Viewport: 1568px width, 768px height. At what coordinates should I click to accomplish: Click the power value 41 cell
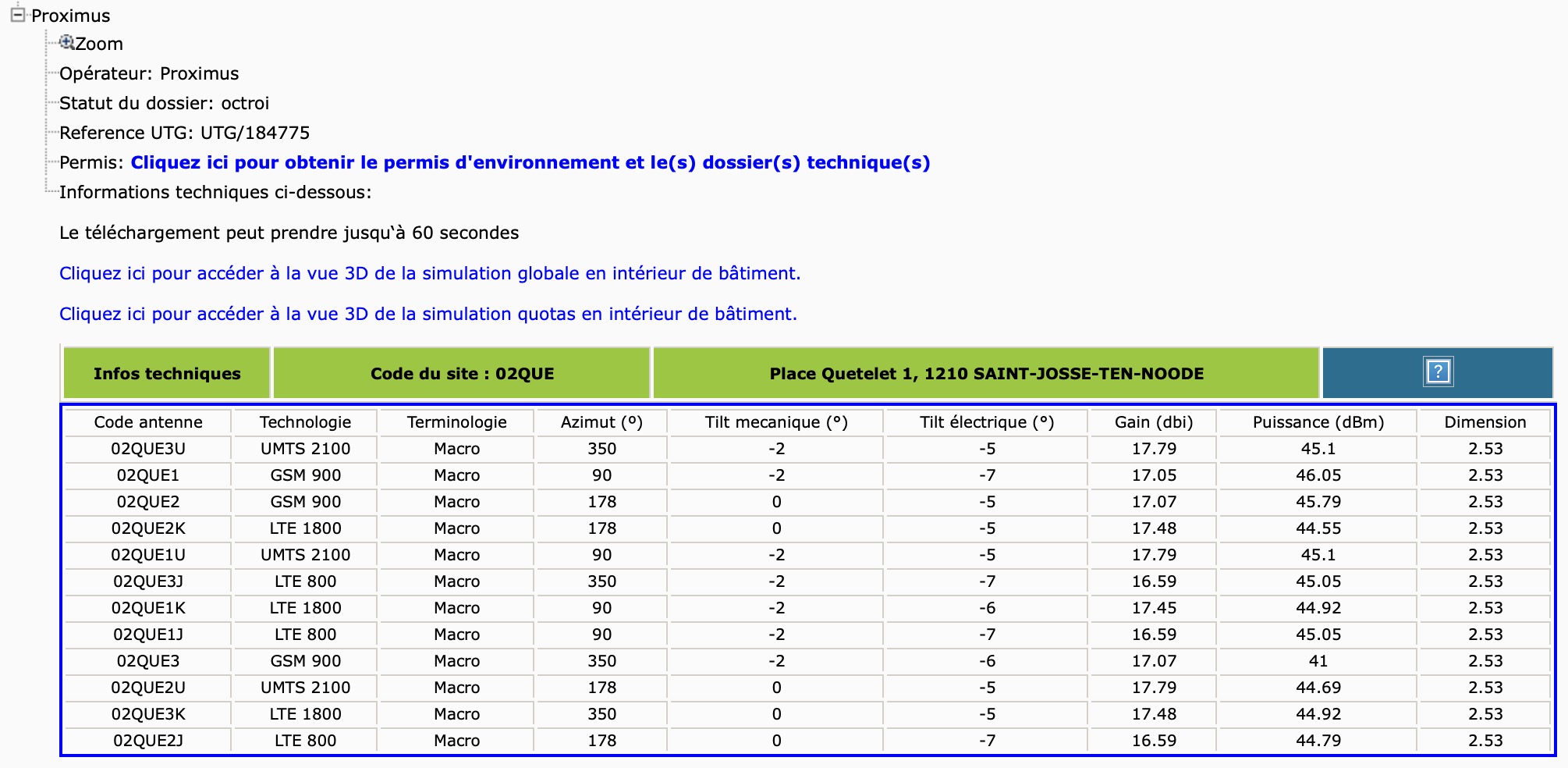coord(1318,661)
